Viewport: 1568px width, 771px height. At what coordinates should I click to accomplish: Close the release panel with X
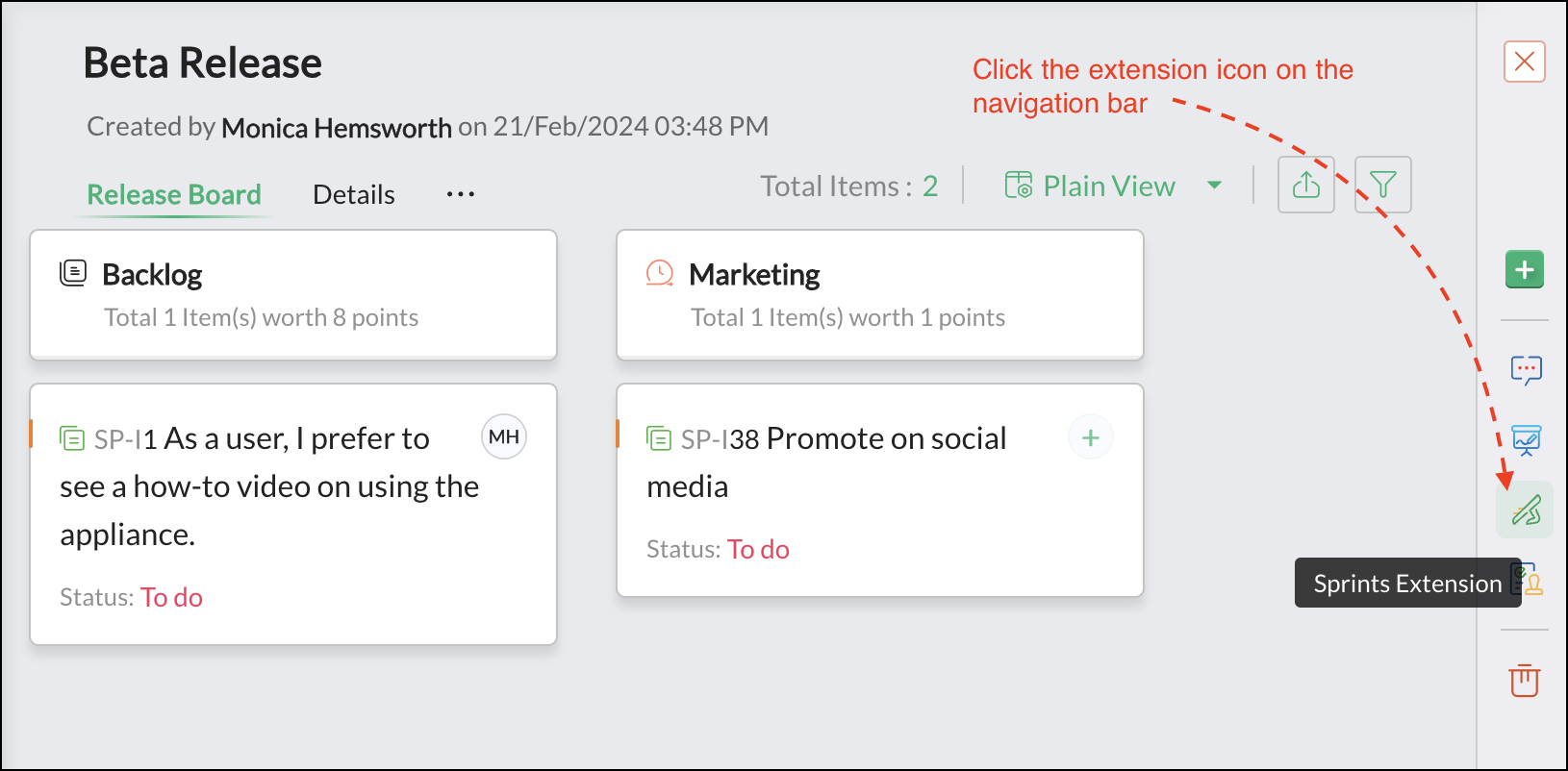[x=1524, y=62]
